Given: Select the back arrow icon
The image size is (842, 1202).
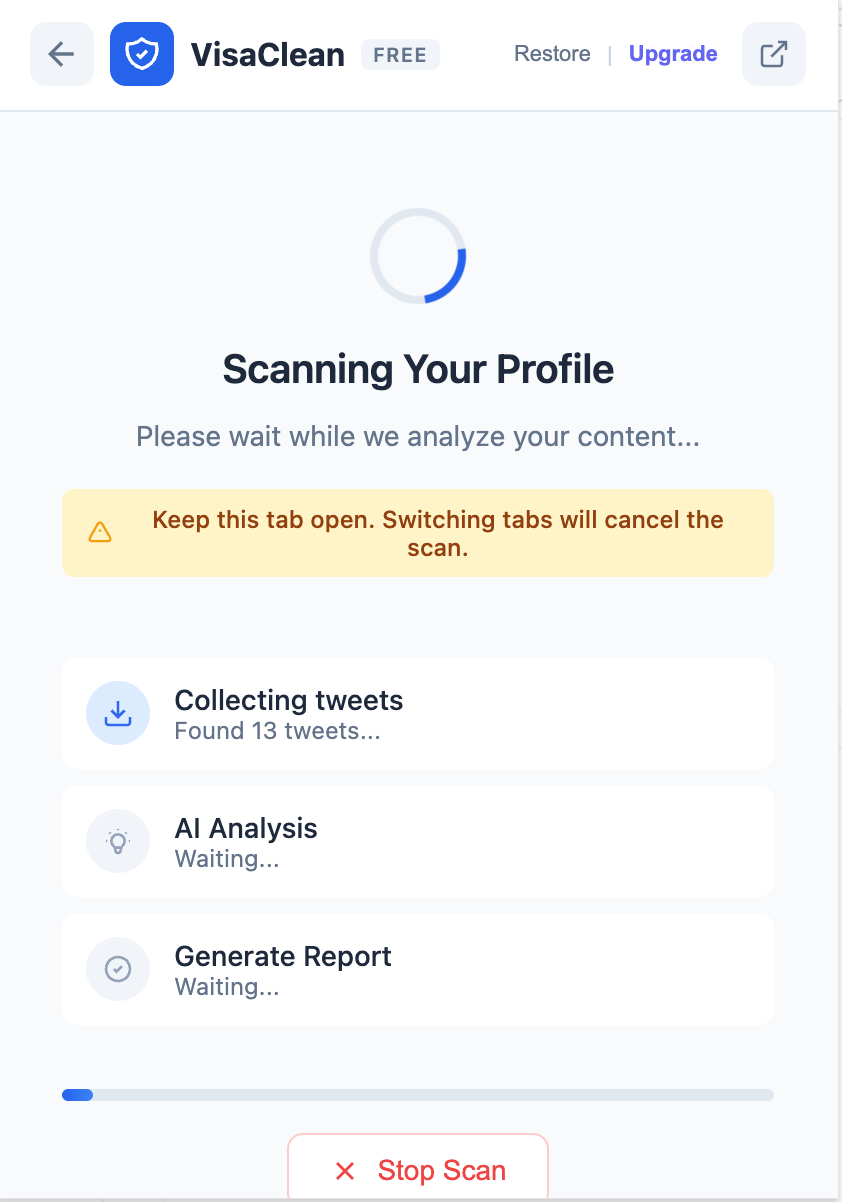Looking at the screenshot, I should coord(61,54).
